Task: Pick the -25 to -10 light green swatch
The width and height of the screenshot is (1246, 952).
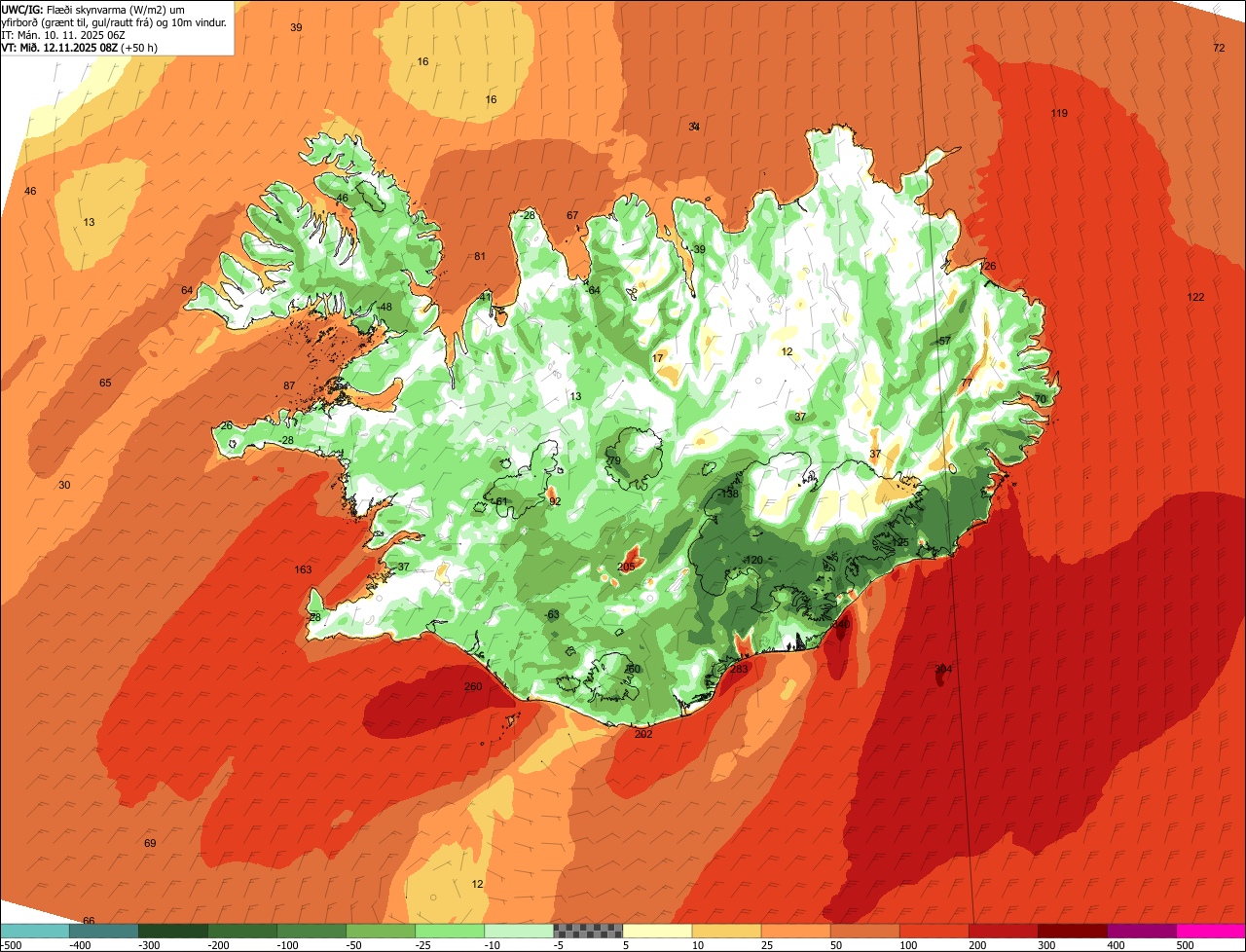Action: (450, 930)
